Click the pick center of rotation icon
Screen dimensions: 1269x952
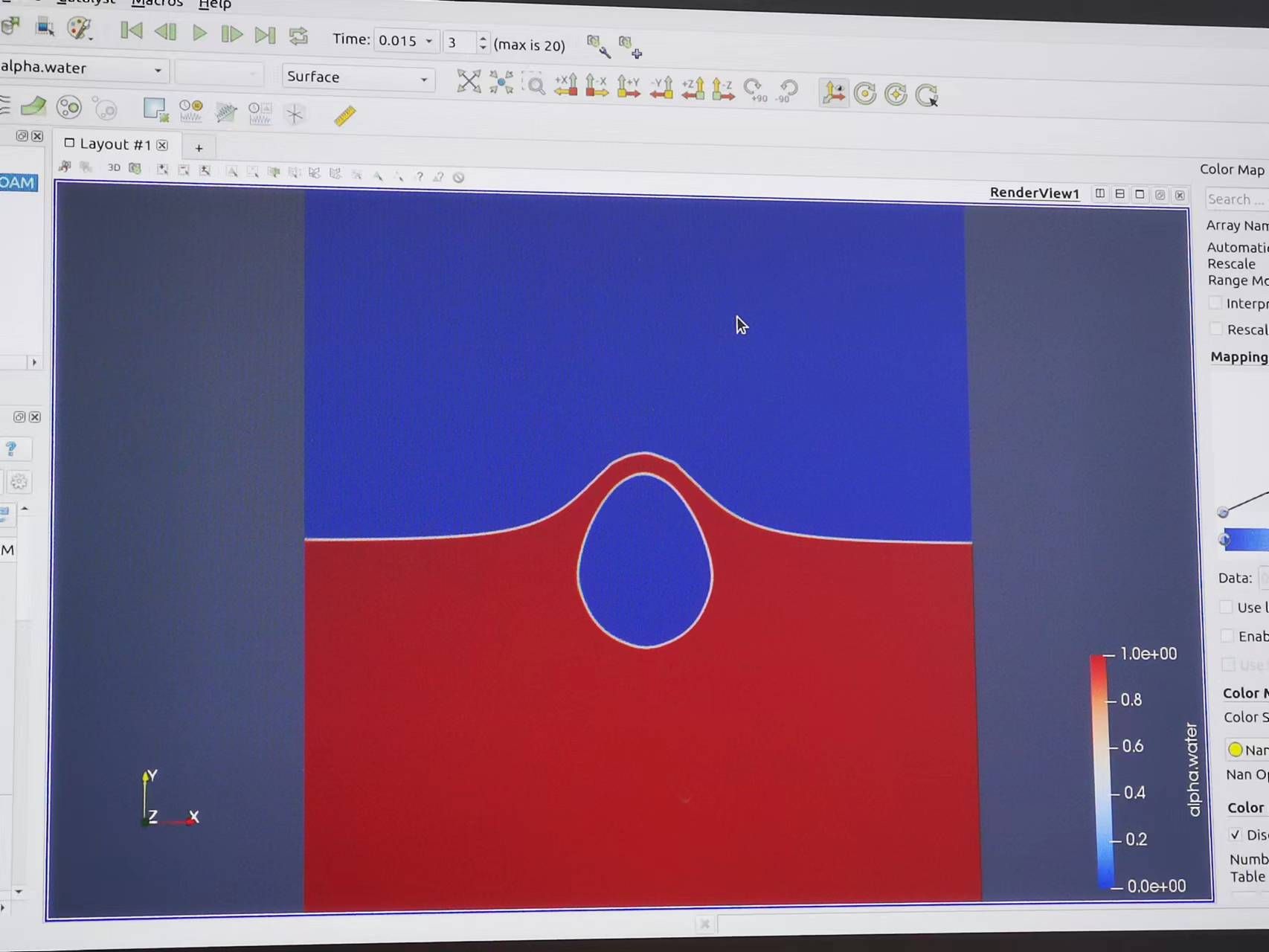click(927, 95)
